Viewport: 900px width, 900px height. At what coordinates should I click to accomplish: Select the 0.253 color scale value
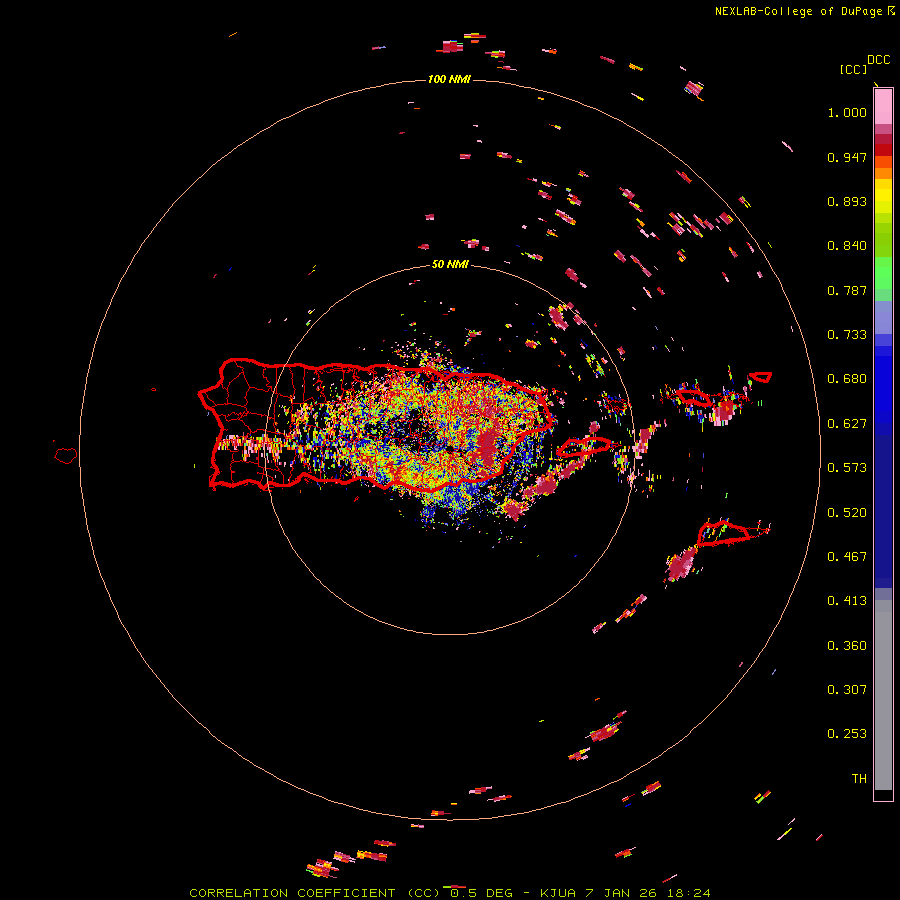(x=847, y=734)
